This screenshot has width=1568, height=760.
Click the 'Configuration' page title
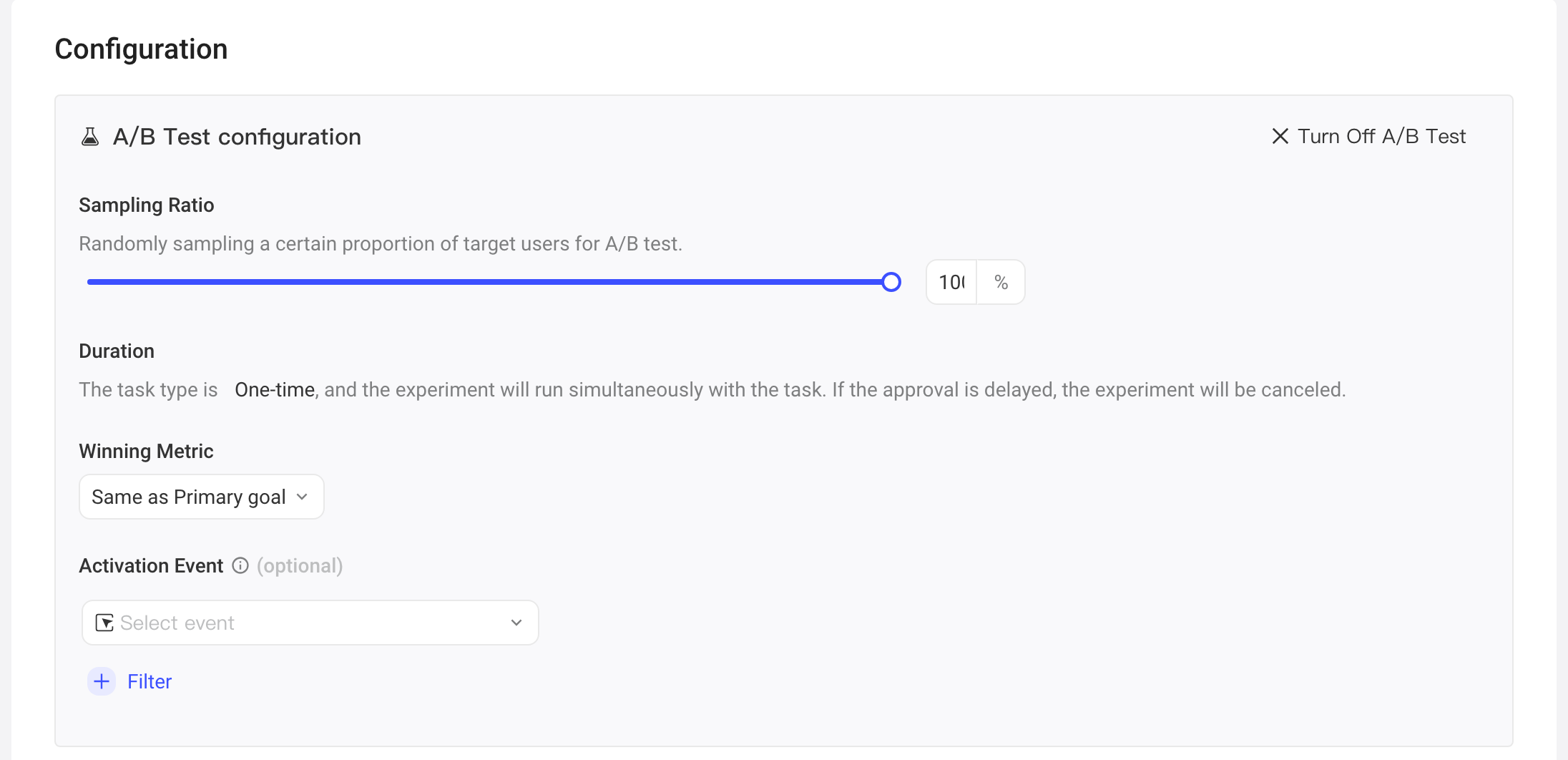[x=141, y=49]
